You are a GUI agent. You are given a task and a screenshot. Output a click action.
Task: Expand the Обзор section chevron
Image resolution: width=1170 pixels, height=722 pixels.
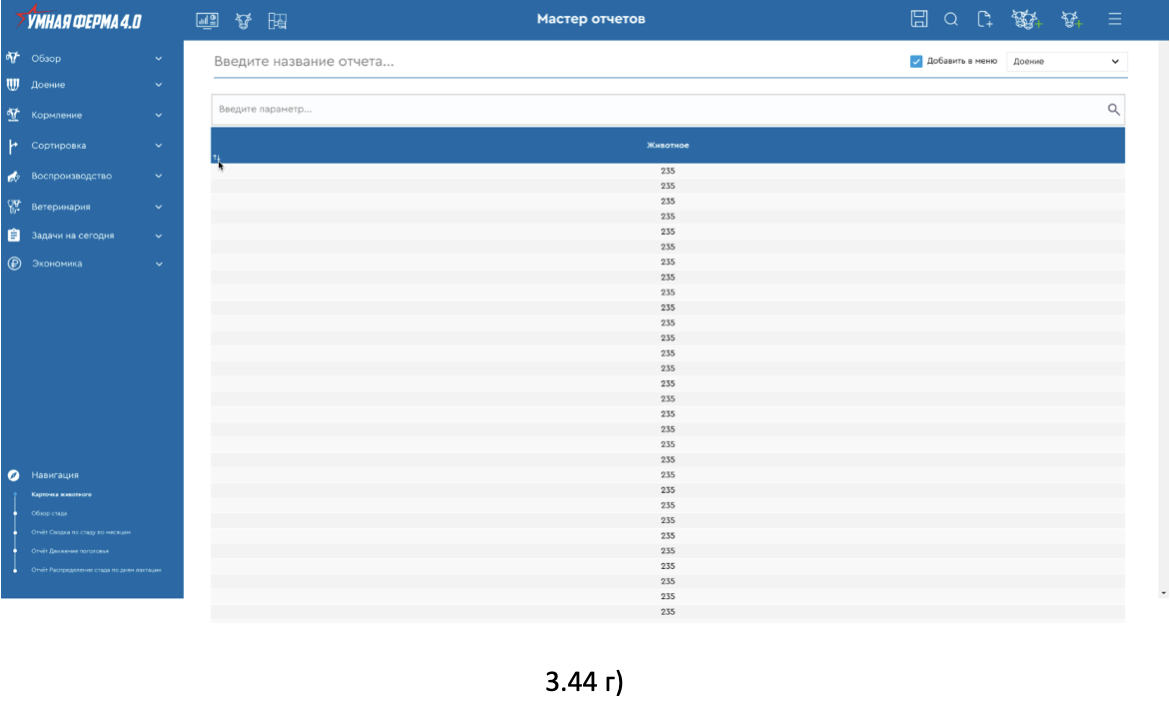pos(158,58)
